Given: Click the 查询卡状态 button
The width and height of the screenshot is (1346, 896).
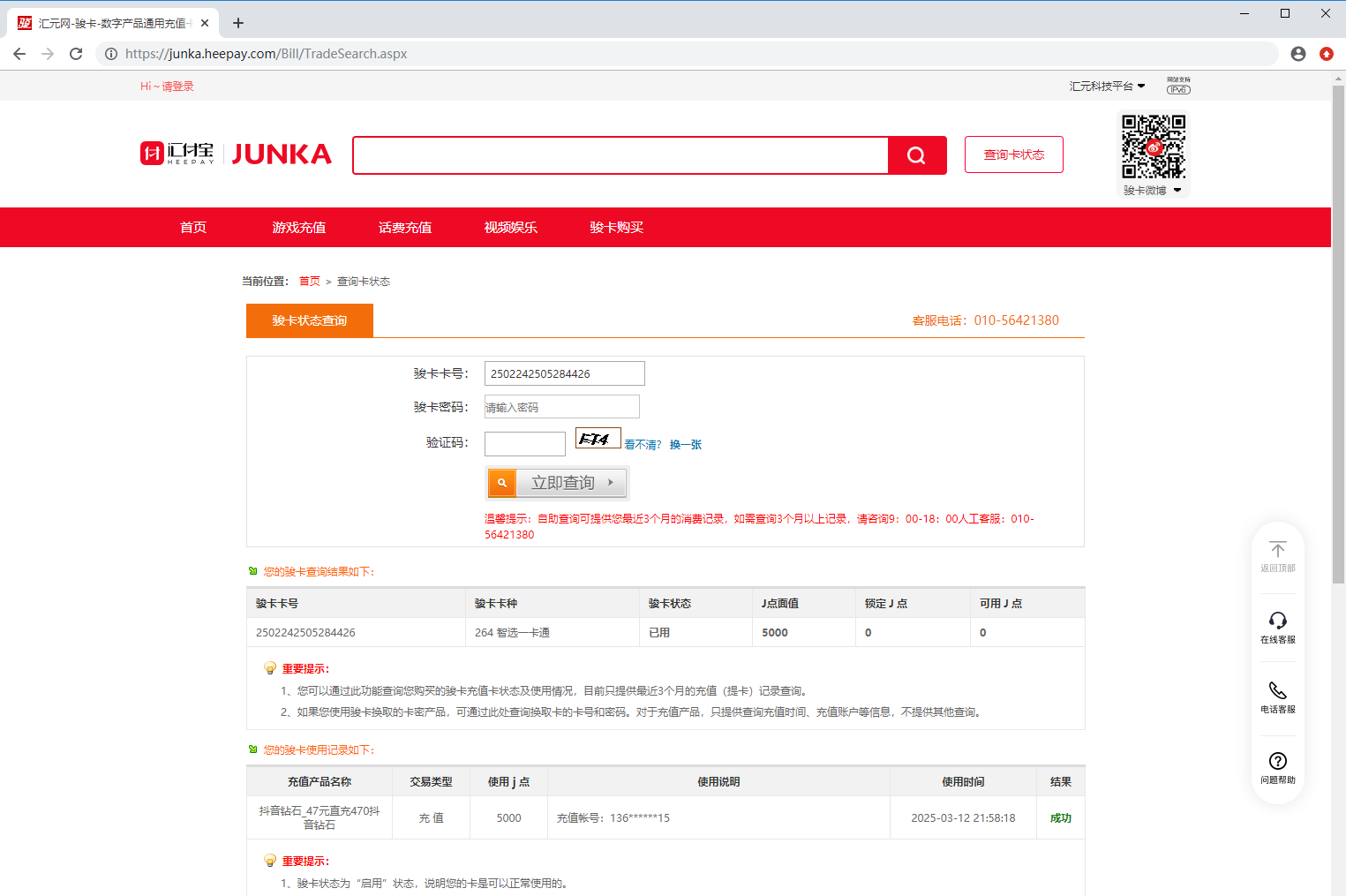Looking at the screenshot, I should (1013, 154).
